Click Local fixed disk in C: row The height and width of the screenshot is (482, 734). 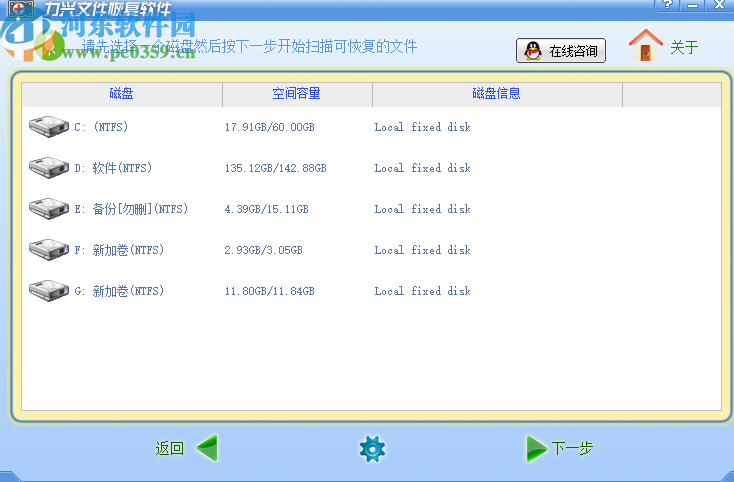pos(422,127)
